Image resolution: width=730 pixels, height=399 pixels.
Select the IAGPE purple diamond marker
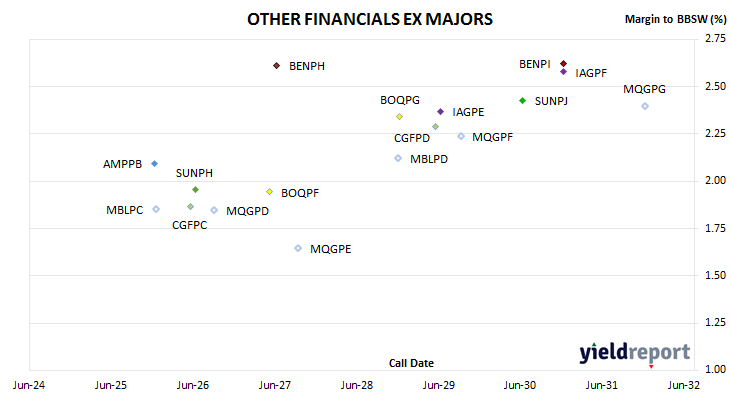click(440, 111)
